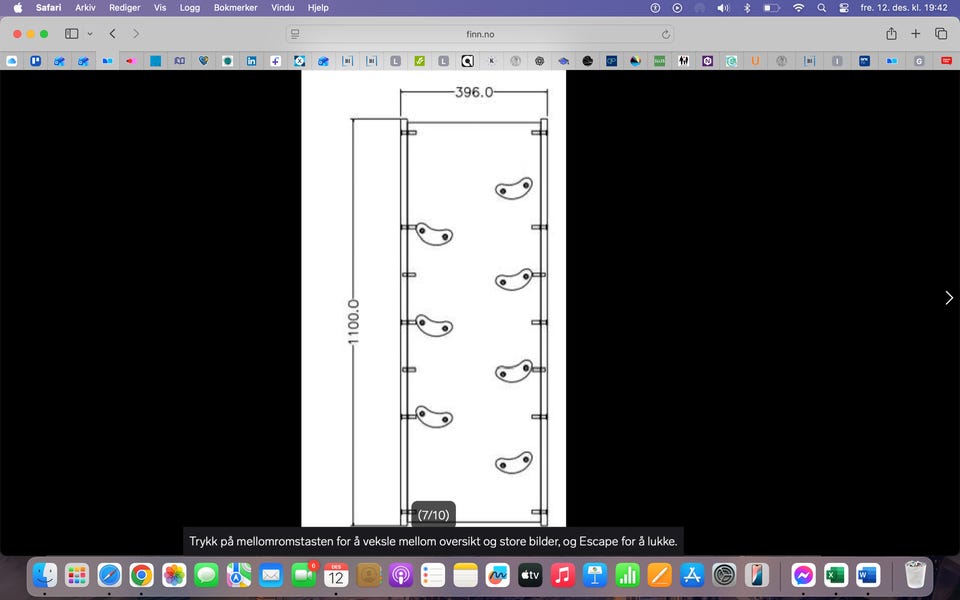Open Photos from the Dock
The image size is (960, 600).
[x=174, y=575]
